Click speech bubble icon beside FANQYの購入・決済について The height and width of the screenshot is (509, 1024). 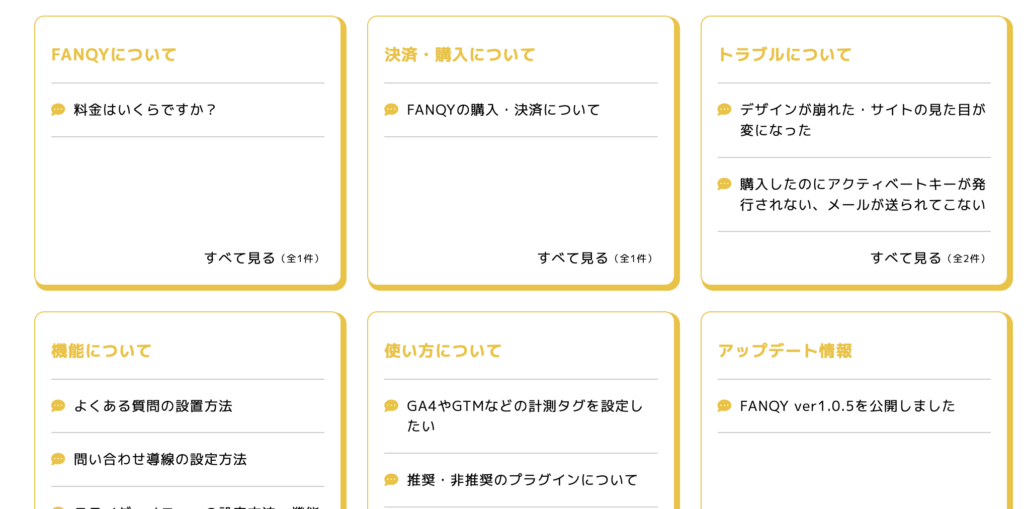point(391,110)
